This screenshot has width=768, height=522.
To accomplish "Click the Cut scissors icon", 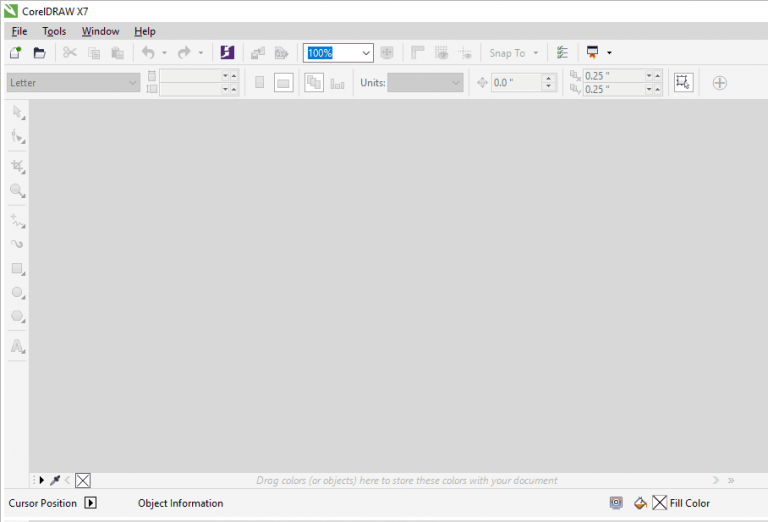I will (70, 52).
